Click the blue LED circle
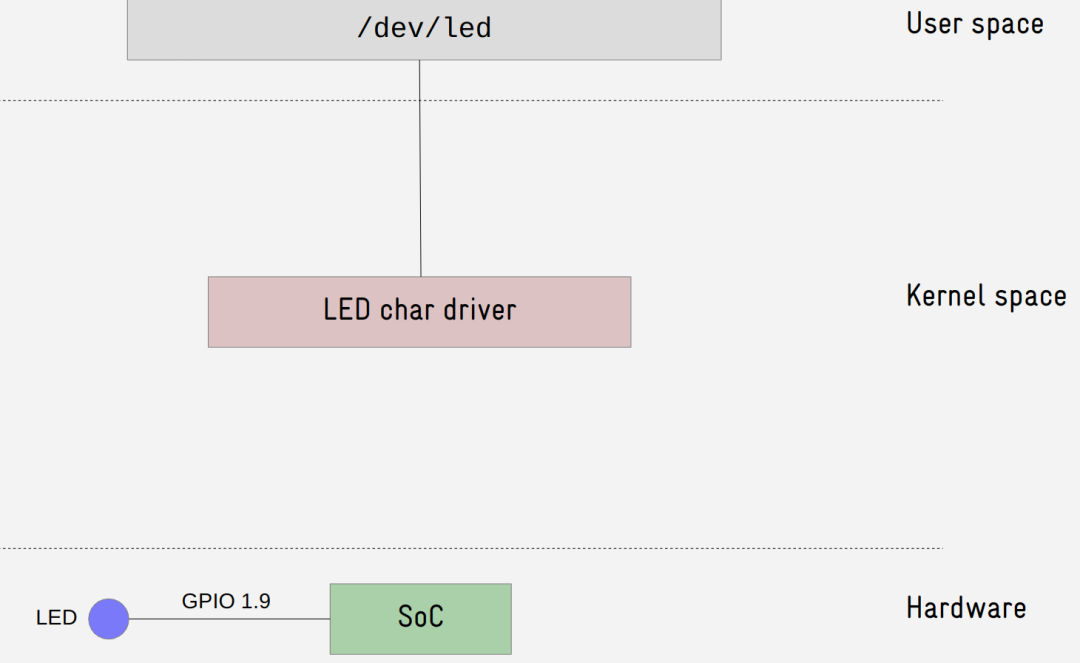This screenshot has height=663, width=1080. coord(108,618)
